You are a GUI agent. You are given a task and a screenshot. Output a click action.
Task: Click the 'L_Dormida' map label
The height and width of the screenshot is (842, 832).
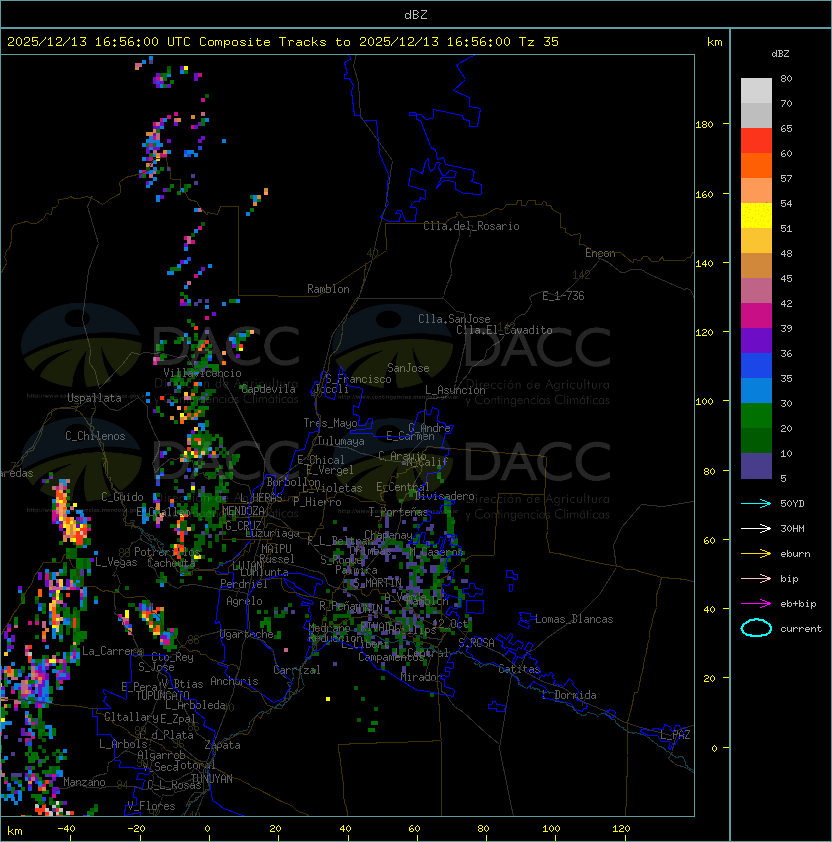569,695
